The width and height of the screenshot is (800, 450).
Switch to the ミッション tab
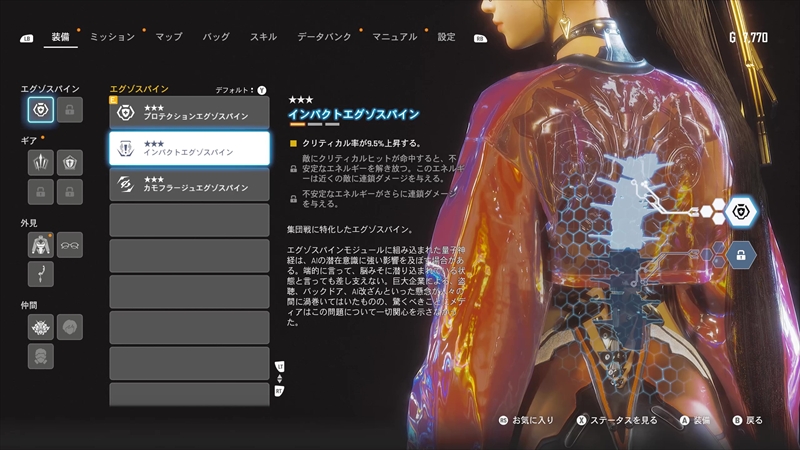[112, 37]
